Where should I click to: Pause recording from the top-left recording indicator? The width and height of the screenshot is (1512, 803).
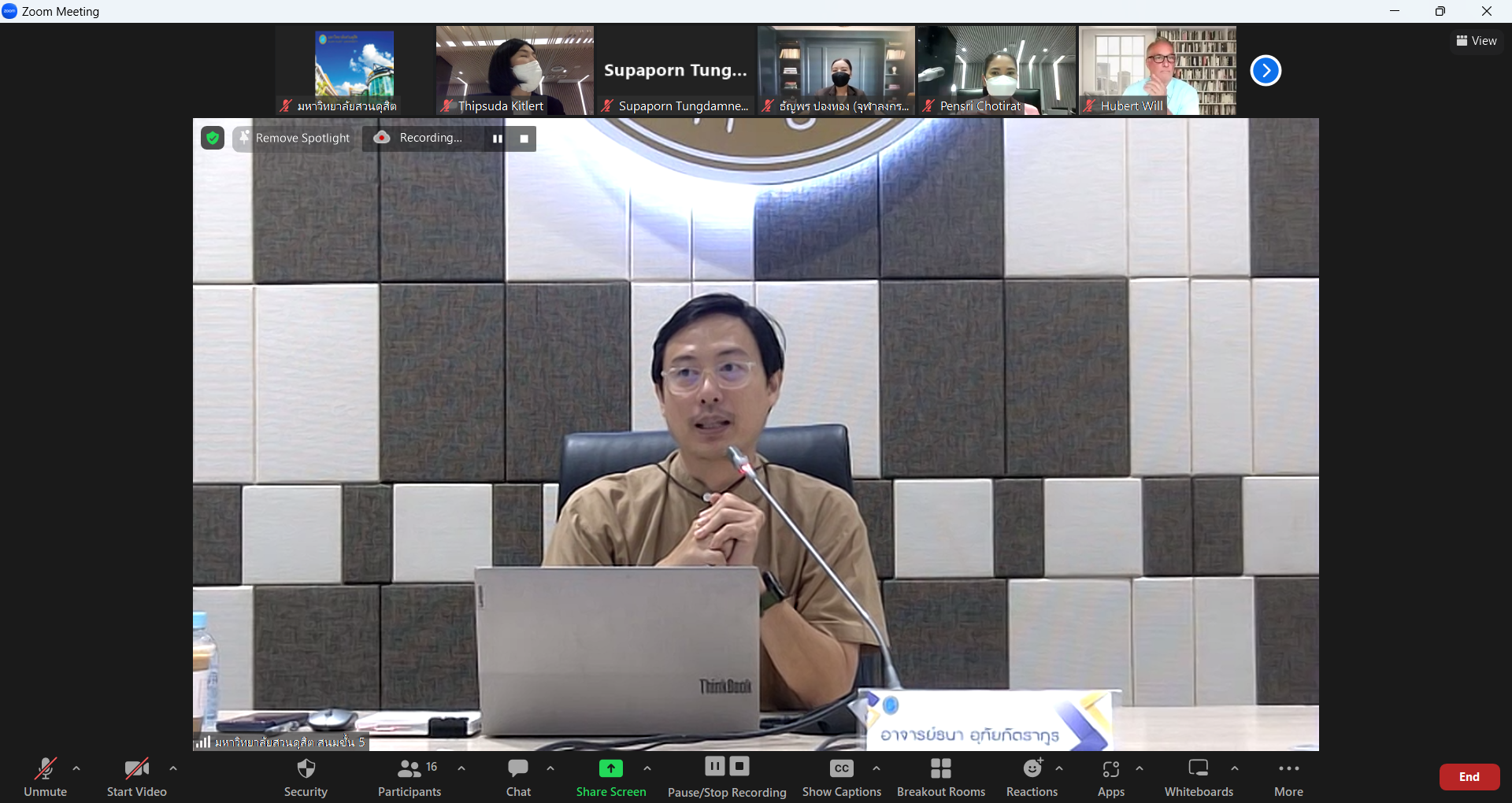tap(498, 139)
